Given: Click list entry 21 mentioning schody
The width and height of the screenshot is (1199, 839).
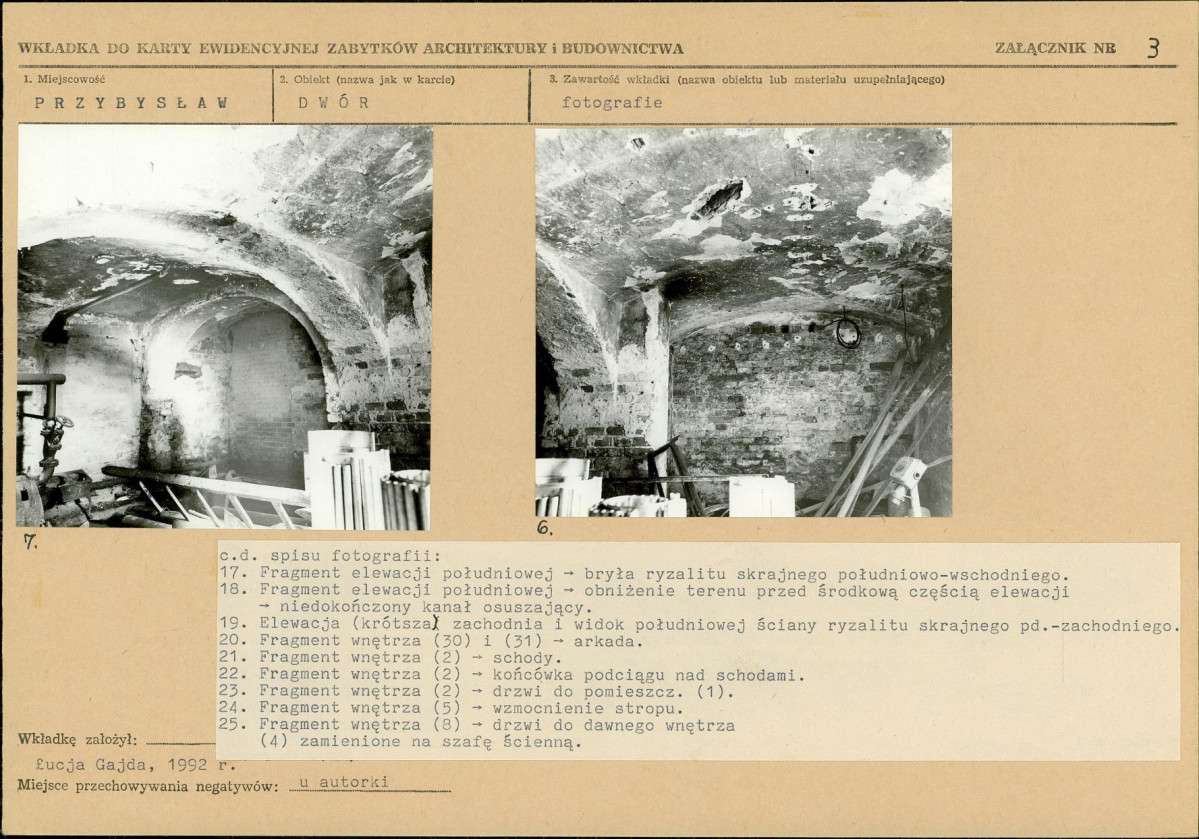Looking at the screenshot, I should click(391, 658).
